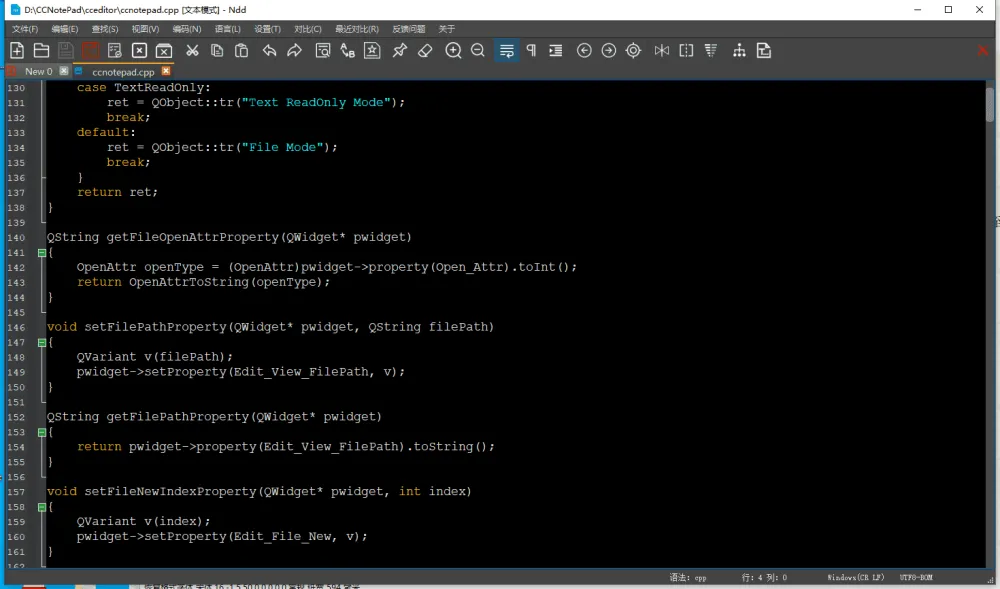Click the red X button on toolbar right
This screenshot has height=589, width=1000.
pyautogui.click(x=983, y=50)
